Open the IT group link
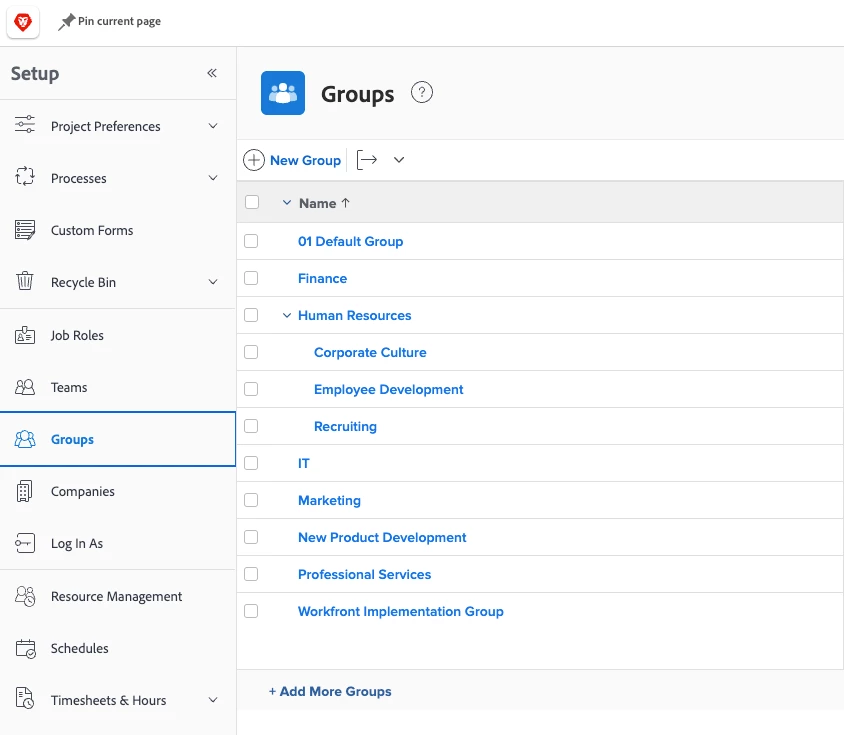Viewport: 844px width, 735px height. click(304, 463)
